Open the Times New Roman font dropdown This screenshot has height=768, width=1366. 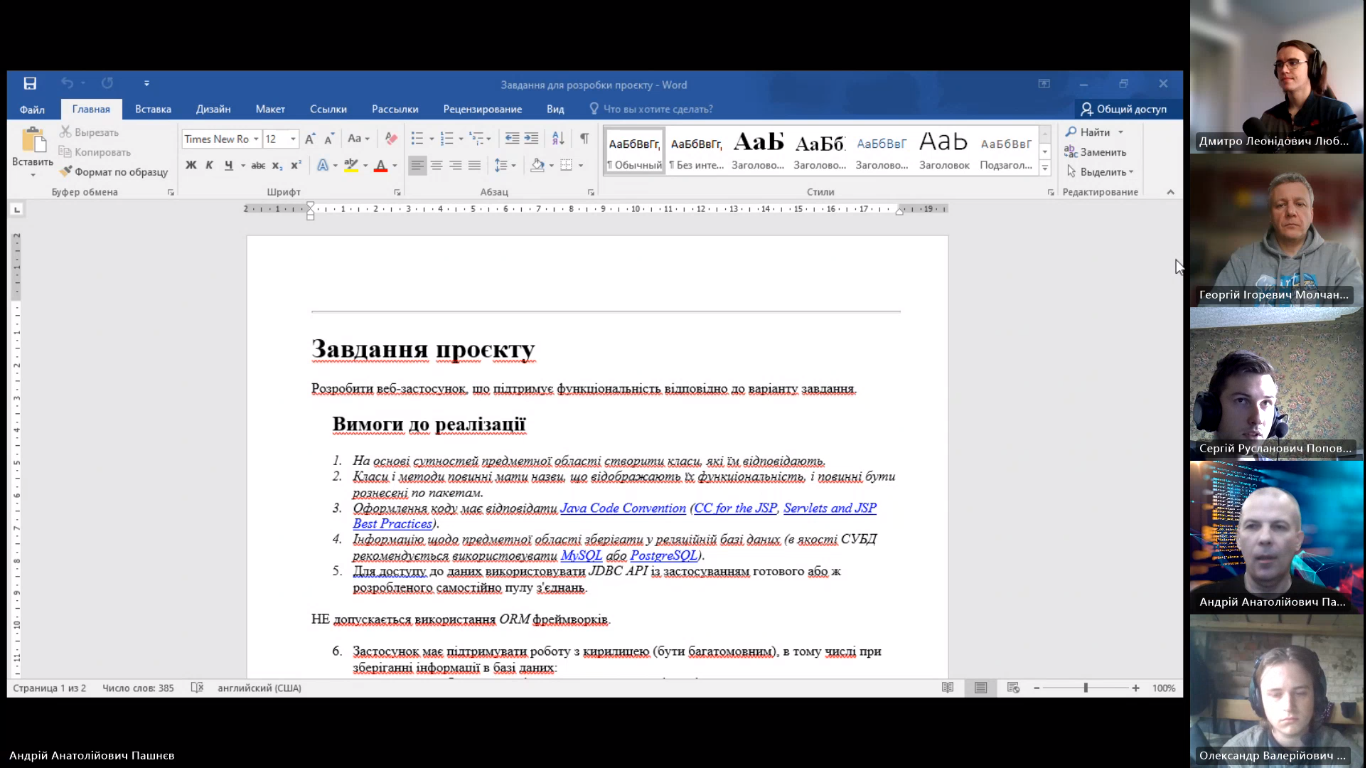pos(256,139)
